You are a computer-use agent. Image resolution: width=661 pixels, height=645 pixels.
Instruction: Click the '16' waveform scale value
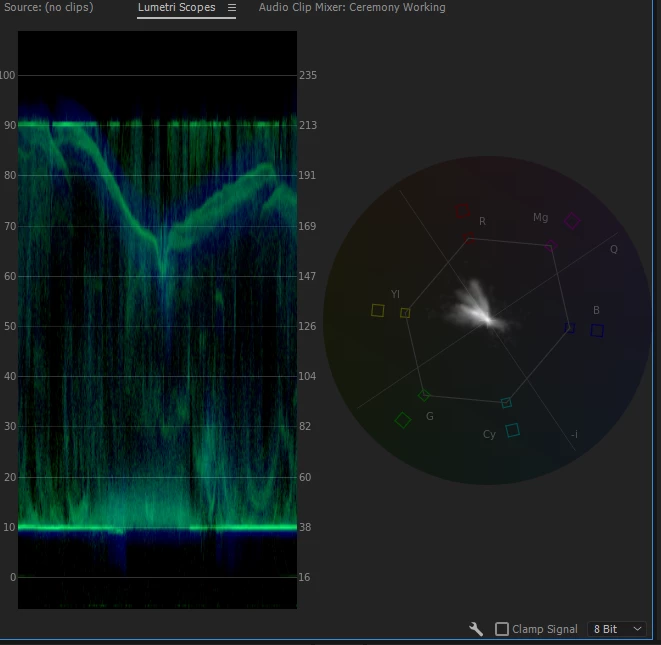(x=304, y=577)
